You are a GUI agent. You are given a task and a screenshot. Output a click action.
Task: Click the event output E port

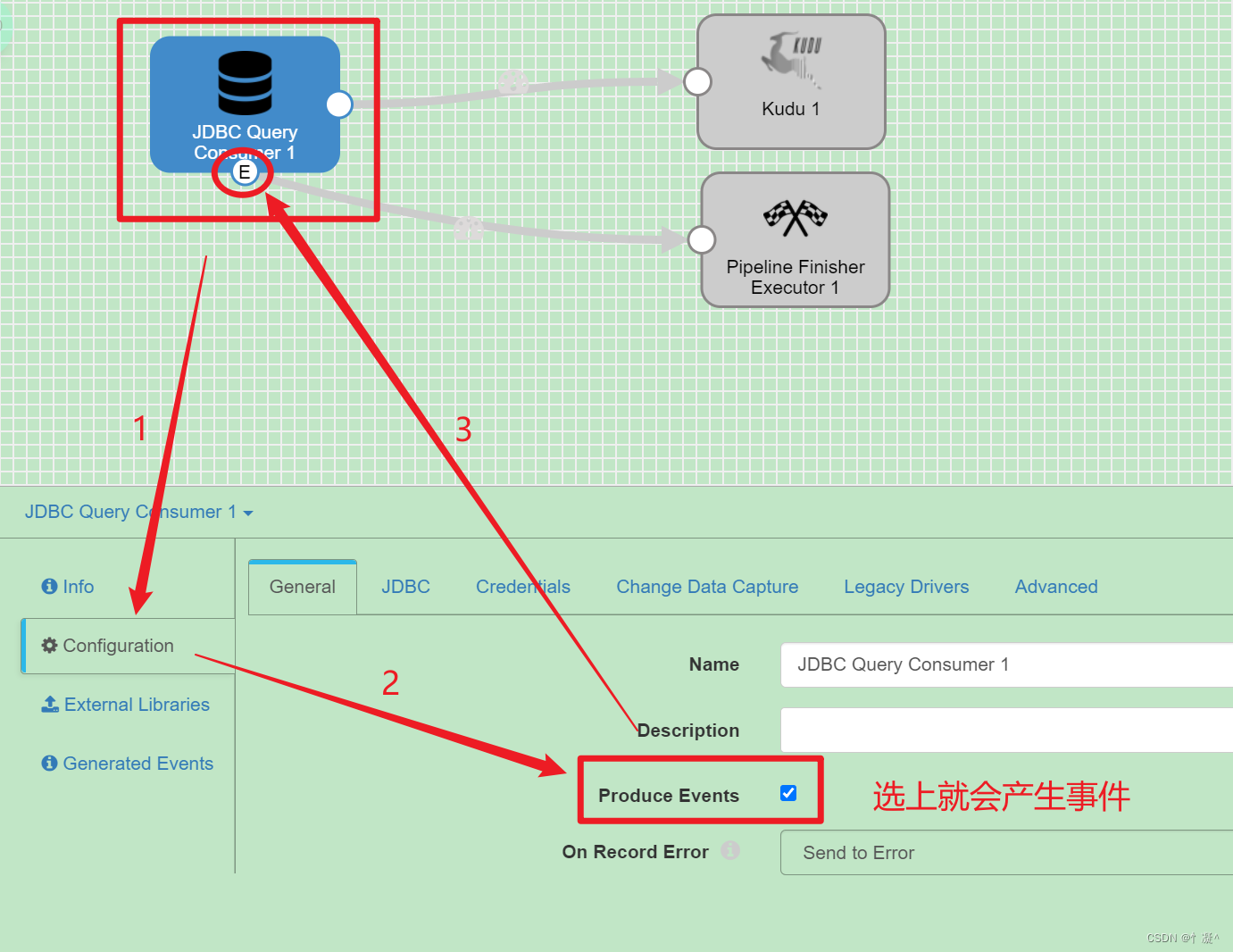244,172
